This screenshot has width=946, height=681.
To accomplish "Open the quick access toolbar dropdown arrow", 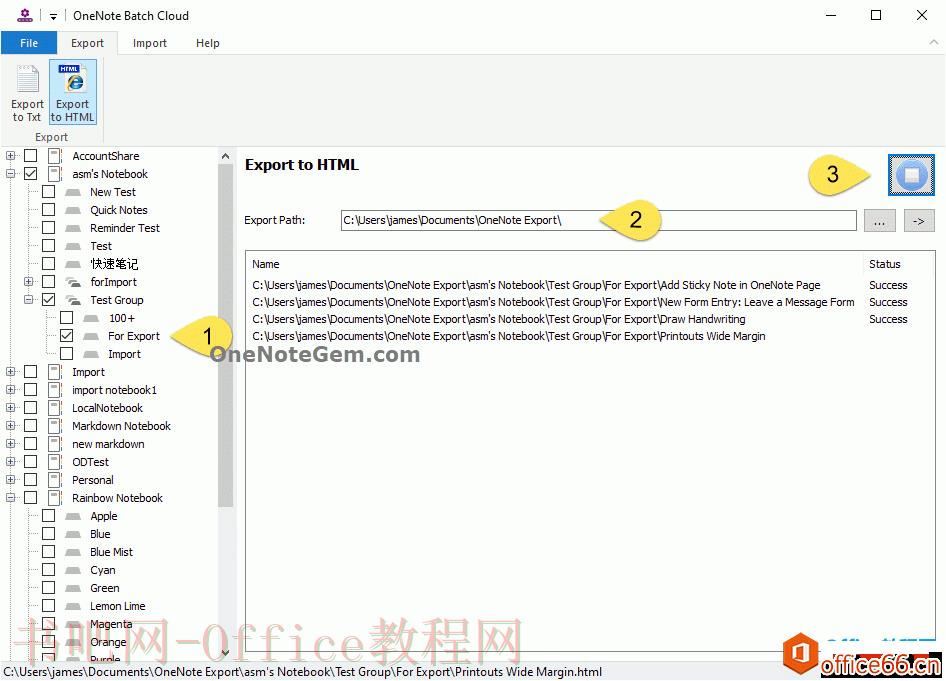I will coord(53,16).
